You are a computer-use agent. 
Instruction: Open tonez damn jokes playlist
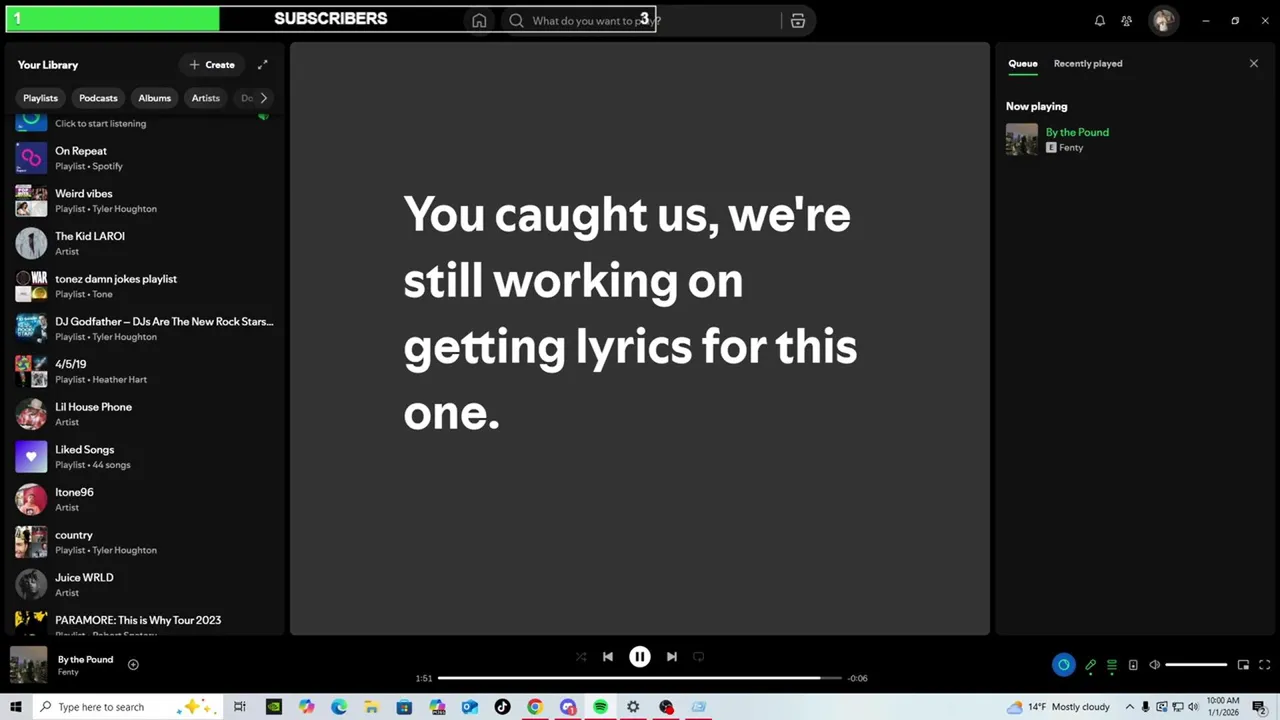click(145, 286)
